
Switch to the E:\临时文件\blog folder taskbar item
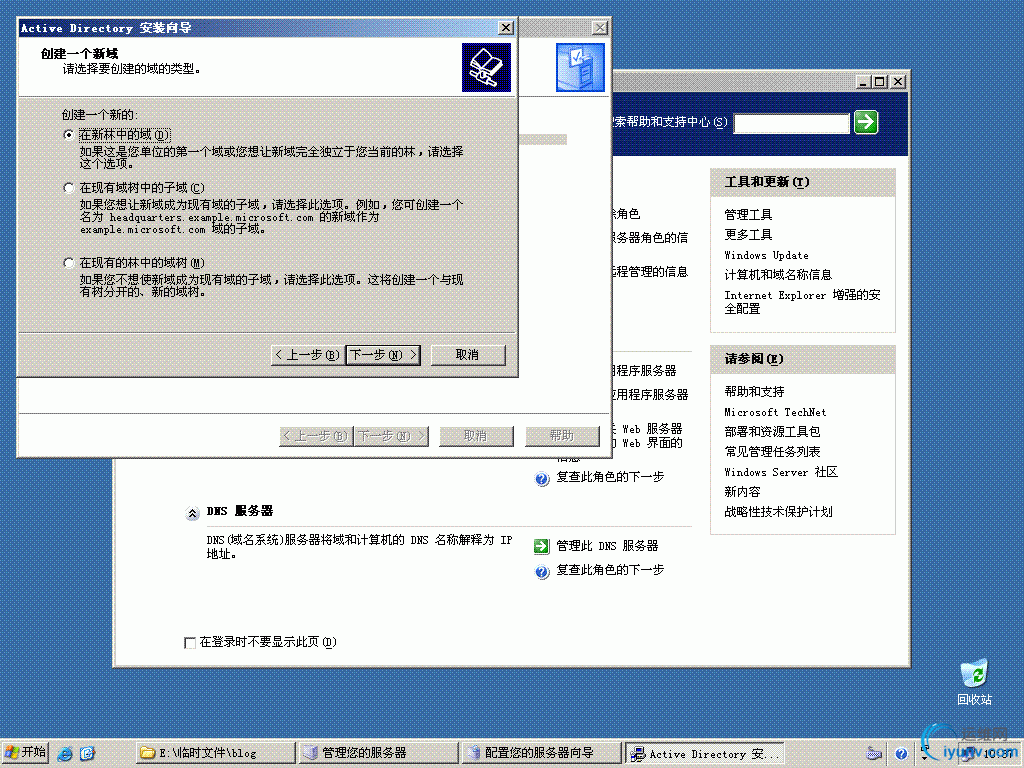pyautogui.click(x=215, y=753)
